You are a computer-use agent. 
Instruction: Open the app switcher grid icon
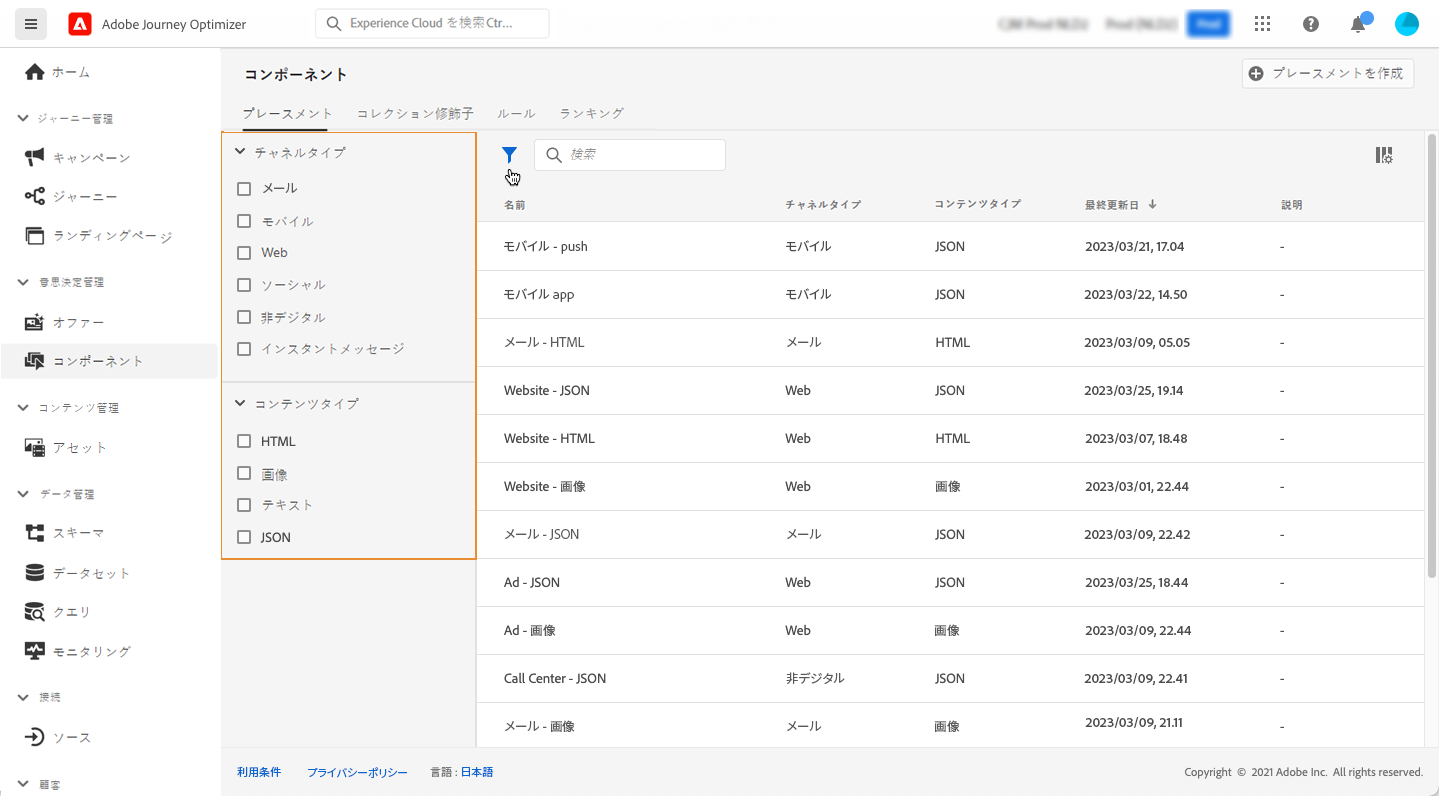coord(1263,24)
